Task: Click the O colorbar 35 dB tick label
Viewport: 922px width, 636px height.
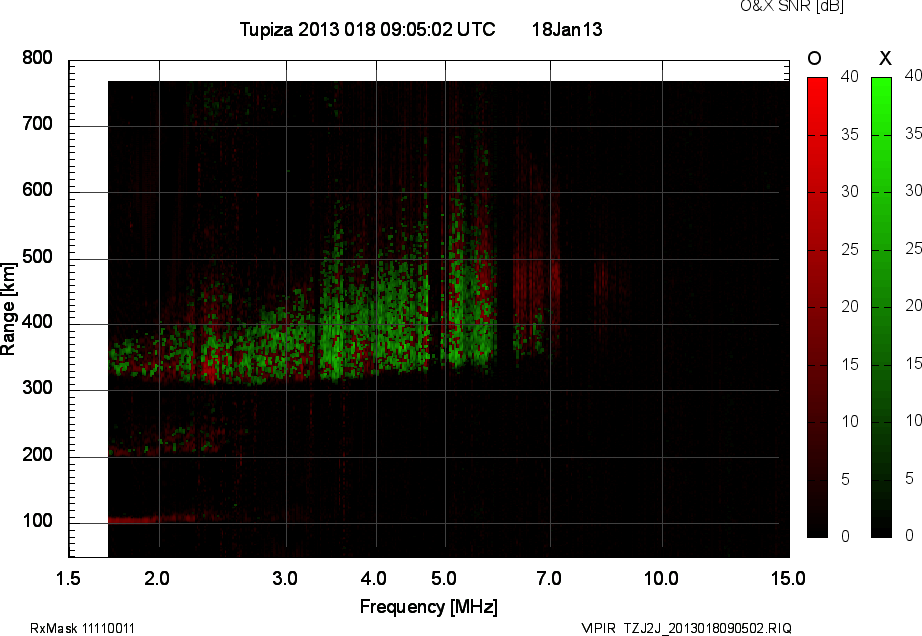Action: [850, 135]
